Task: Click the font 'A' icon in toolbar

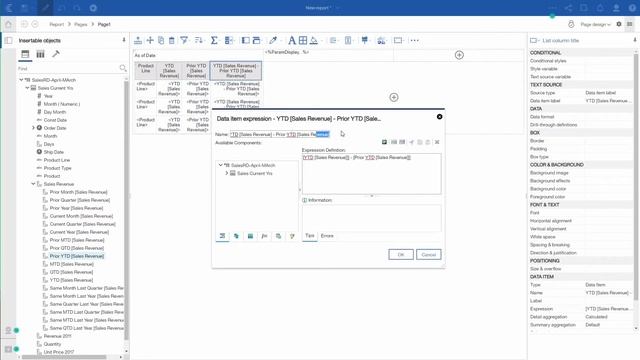Action: coord(291,40)
